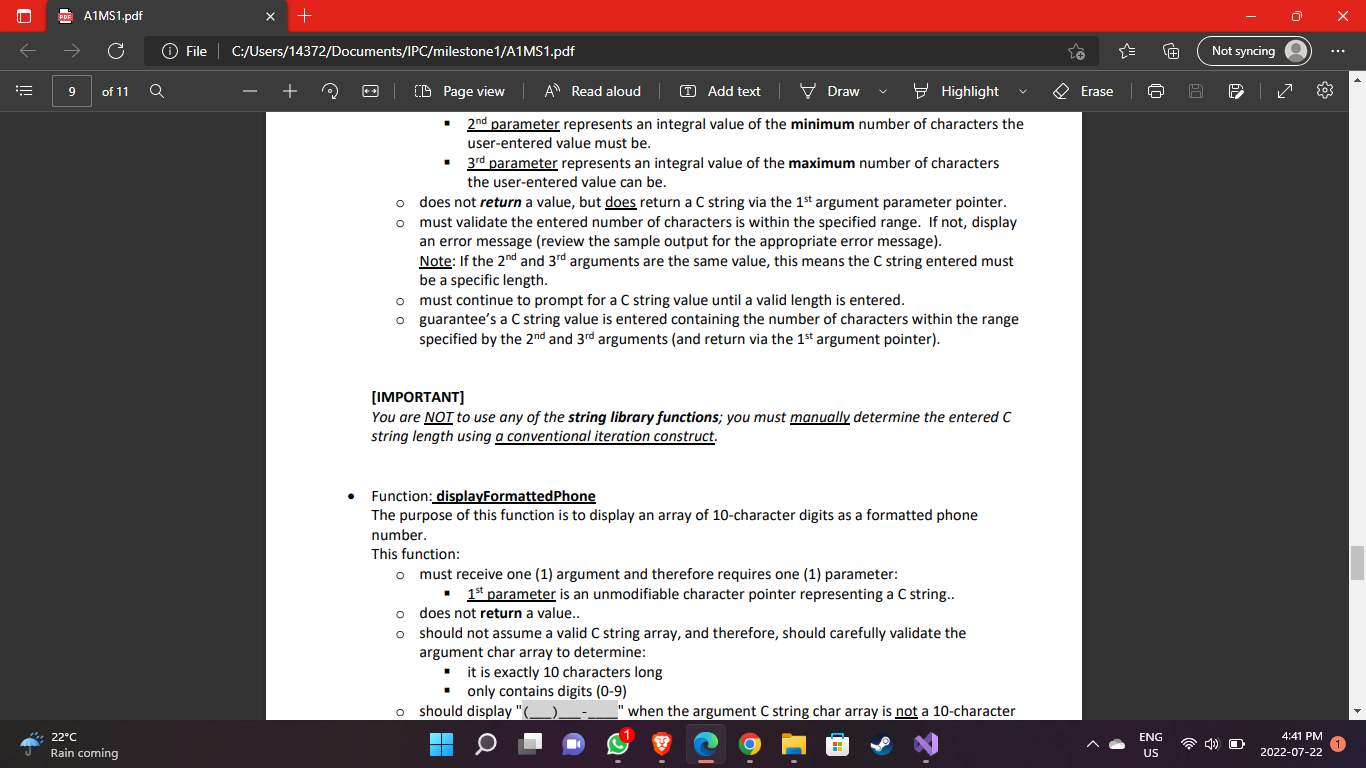The image size is (1366, 768).
Task: Open Task View from the taskbar
Action: pyautogui.click(x=529, y=744)
